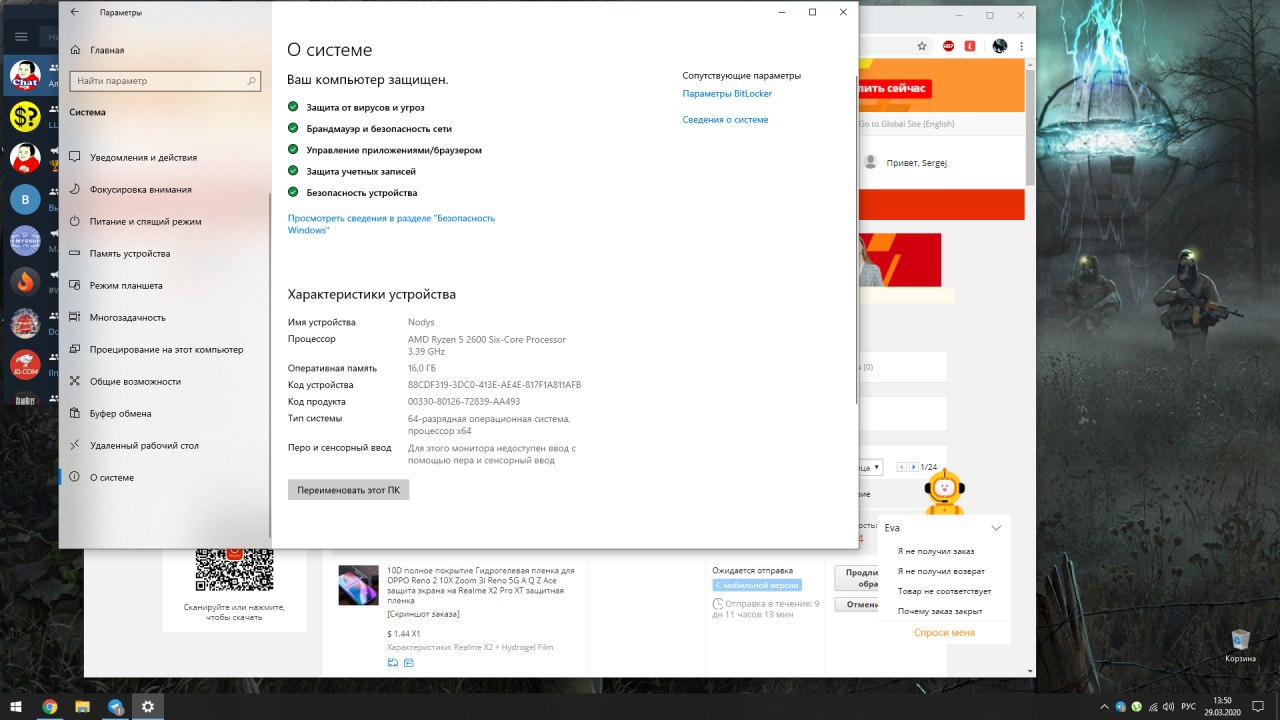
Task: Select Проецирование на этот компьютер
Action: coord(165,349)
